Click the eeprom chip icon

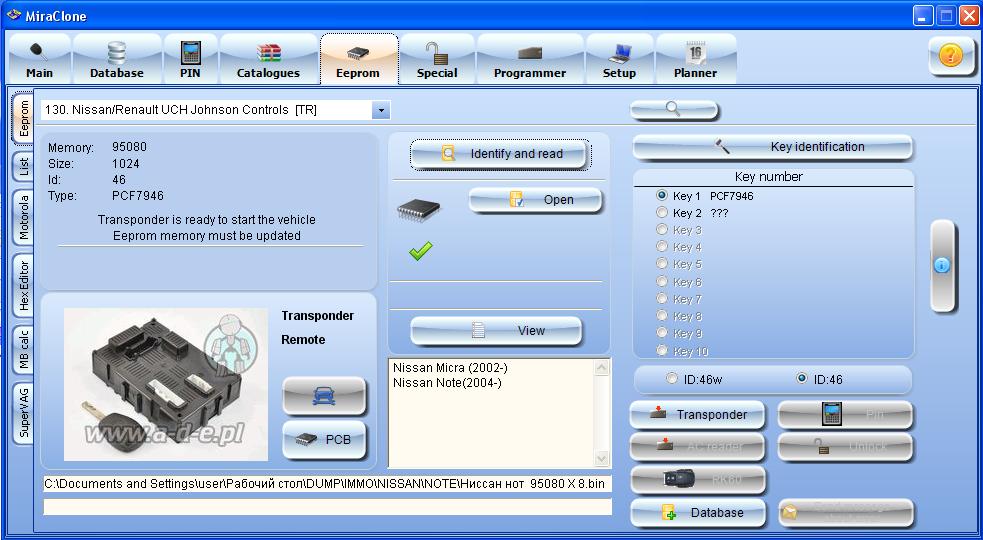tap(419, 209)
